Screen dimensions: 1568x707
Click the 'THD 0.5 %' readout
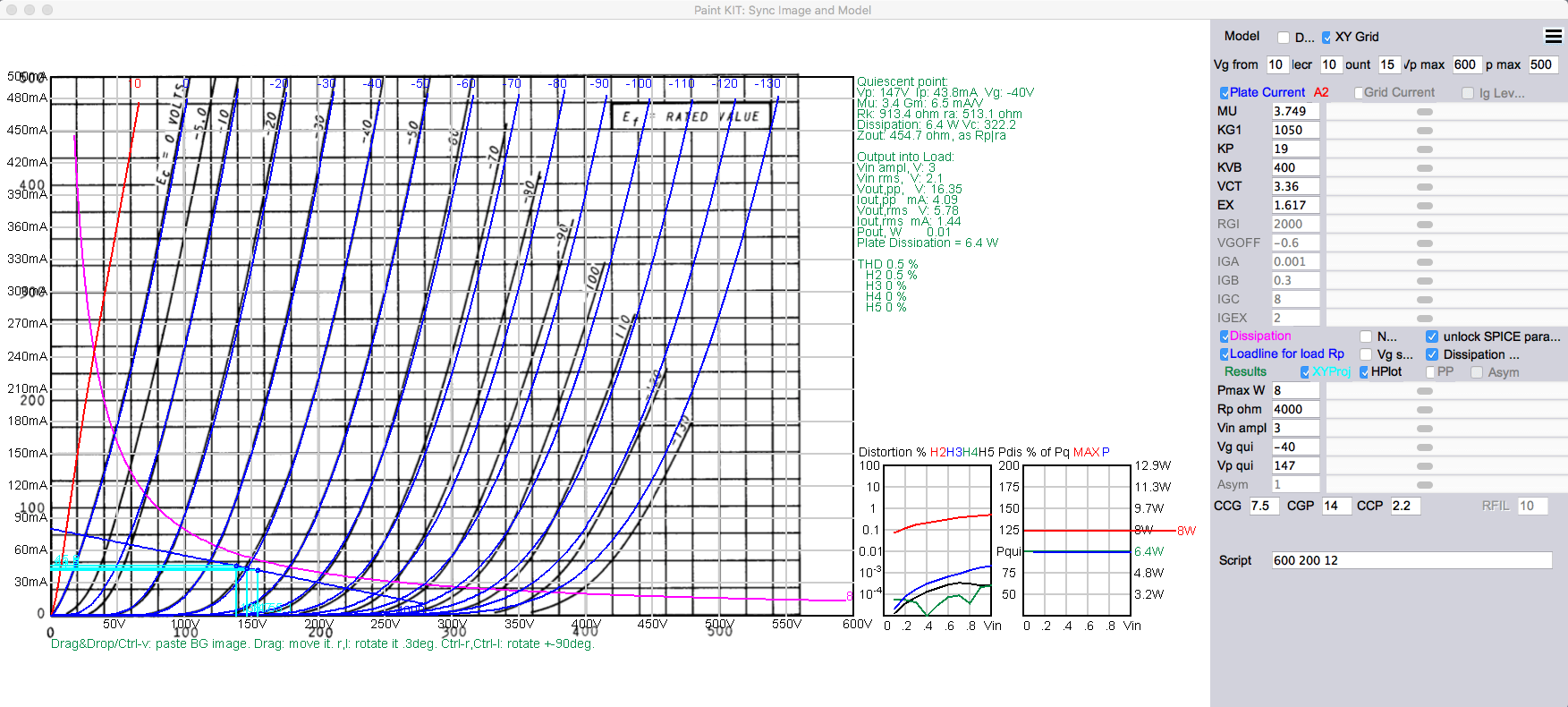click(x=887, y=264)
